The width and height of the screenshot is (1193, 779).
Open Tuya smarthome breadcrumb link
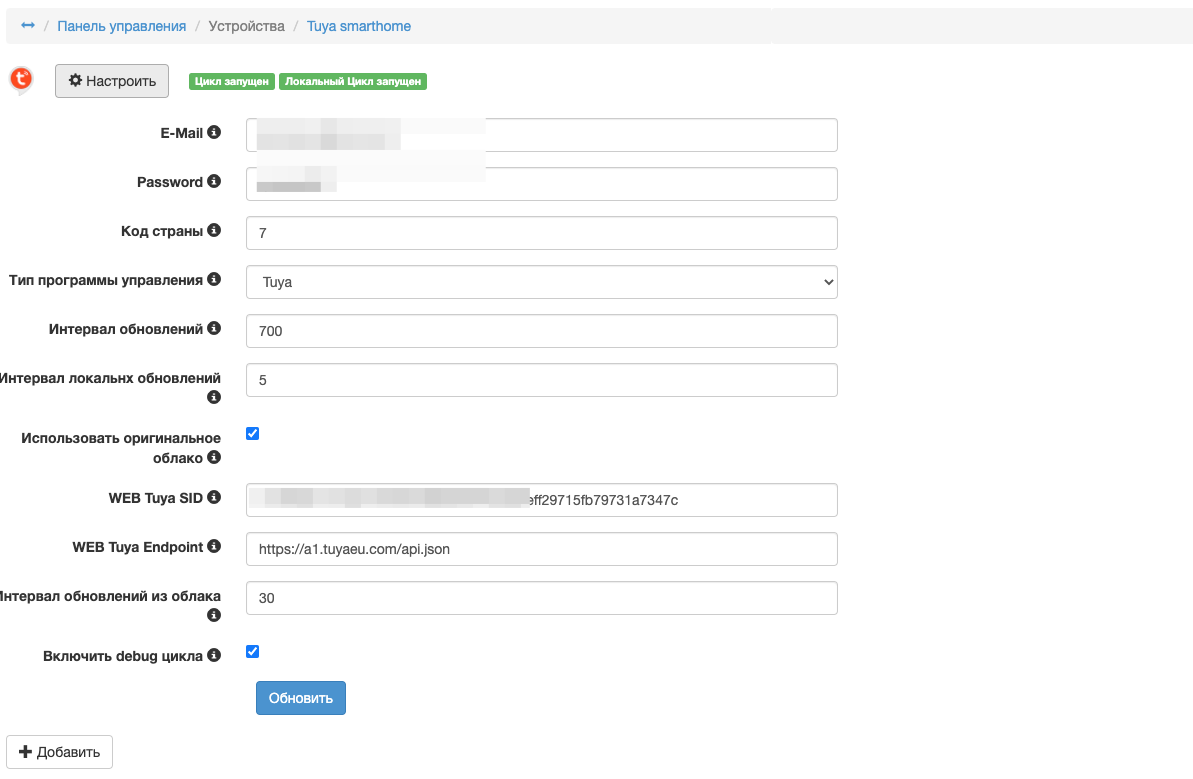(x=359, y=26)
